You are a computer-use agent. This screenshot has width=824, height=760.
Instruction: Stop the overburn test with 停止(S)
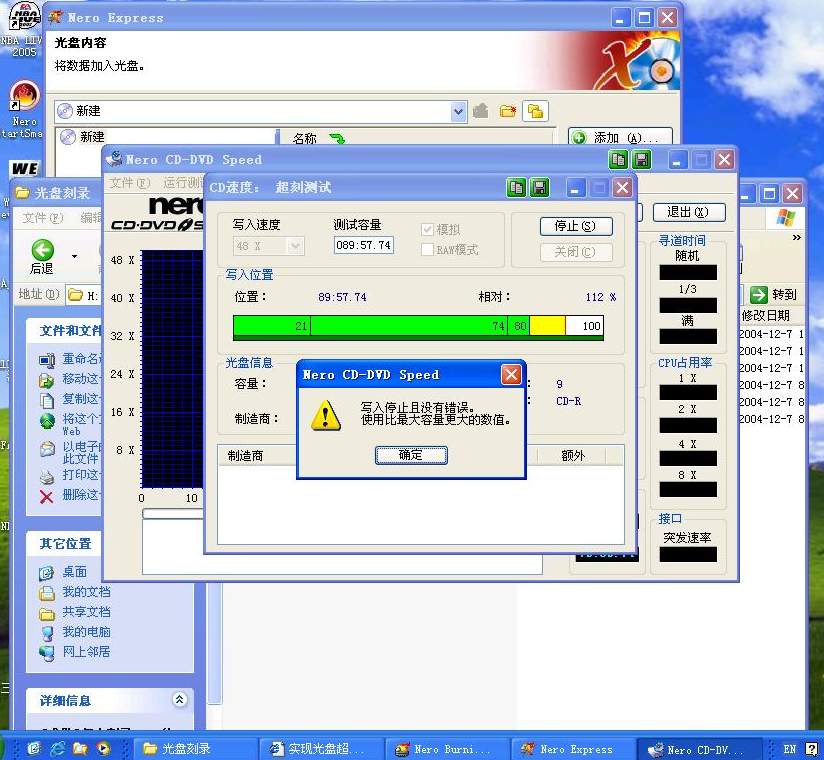(576, 226)
